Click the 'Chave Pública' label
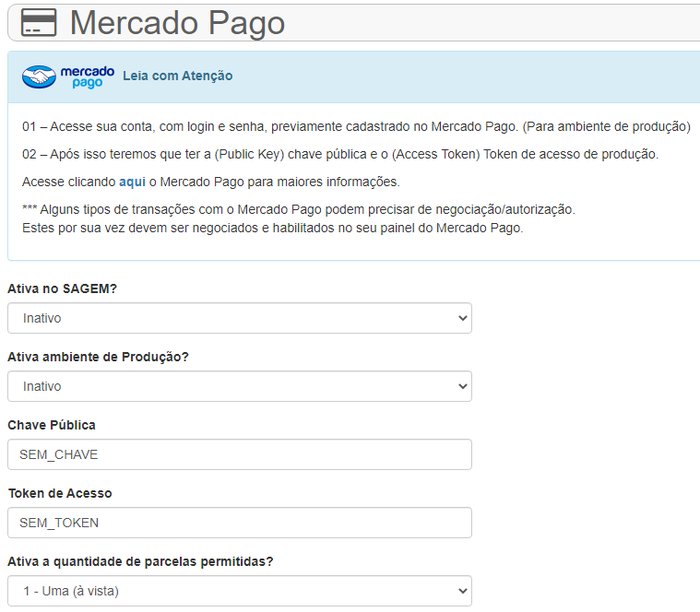 pyautogui.click(x=51, y=425)
